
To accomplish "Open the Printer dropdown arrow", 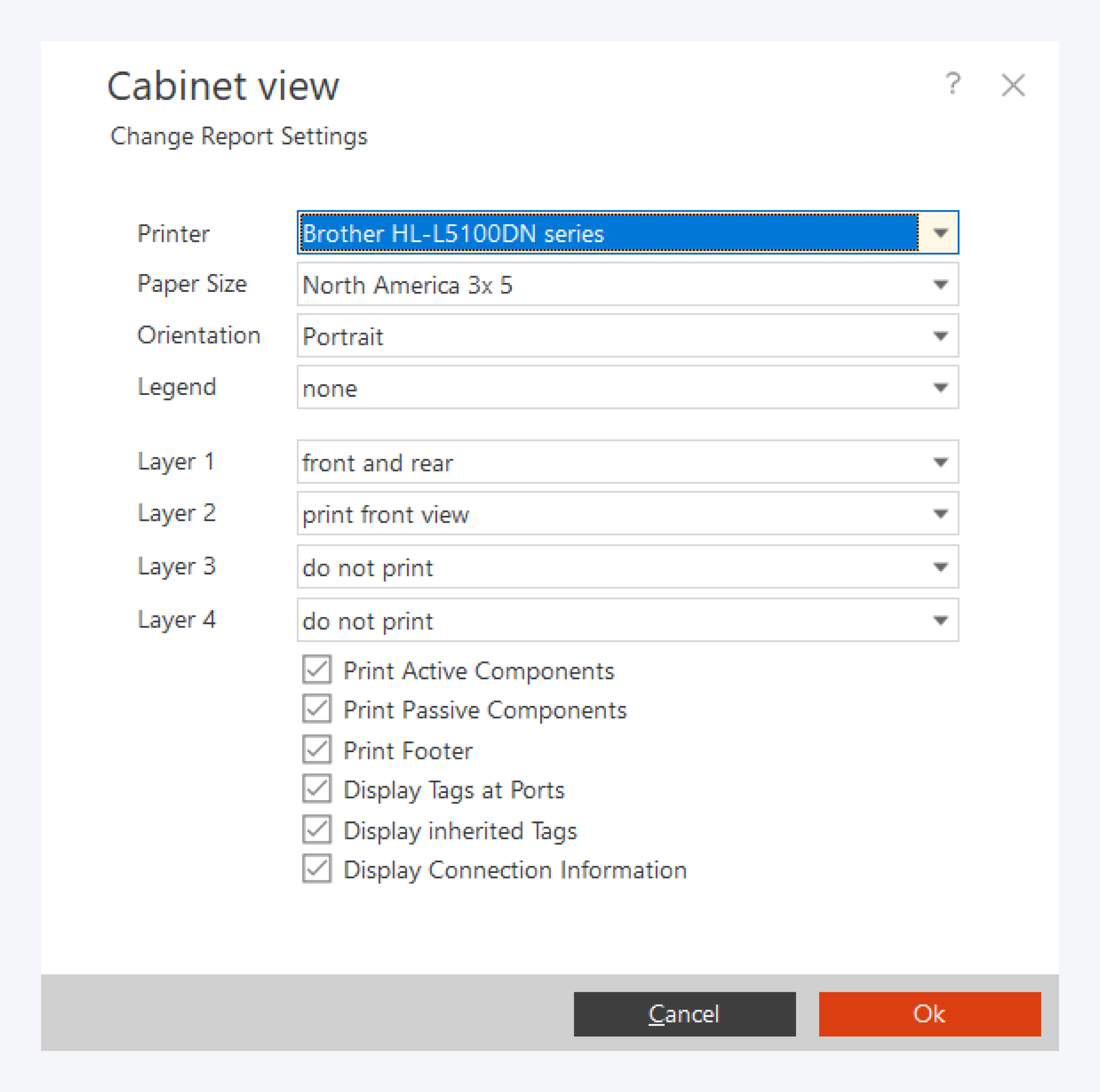I will click(x=940, y=232).
